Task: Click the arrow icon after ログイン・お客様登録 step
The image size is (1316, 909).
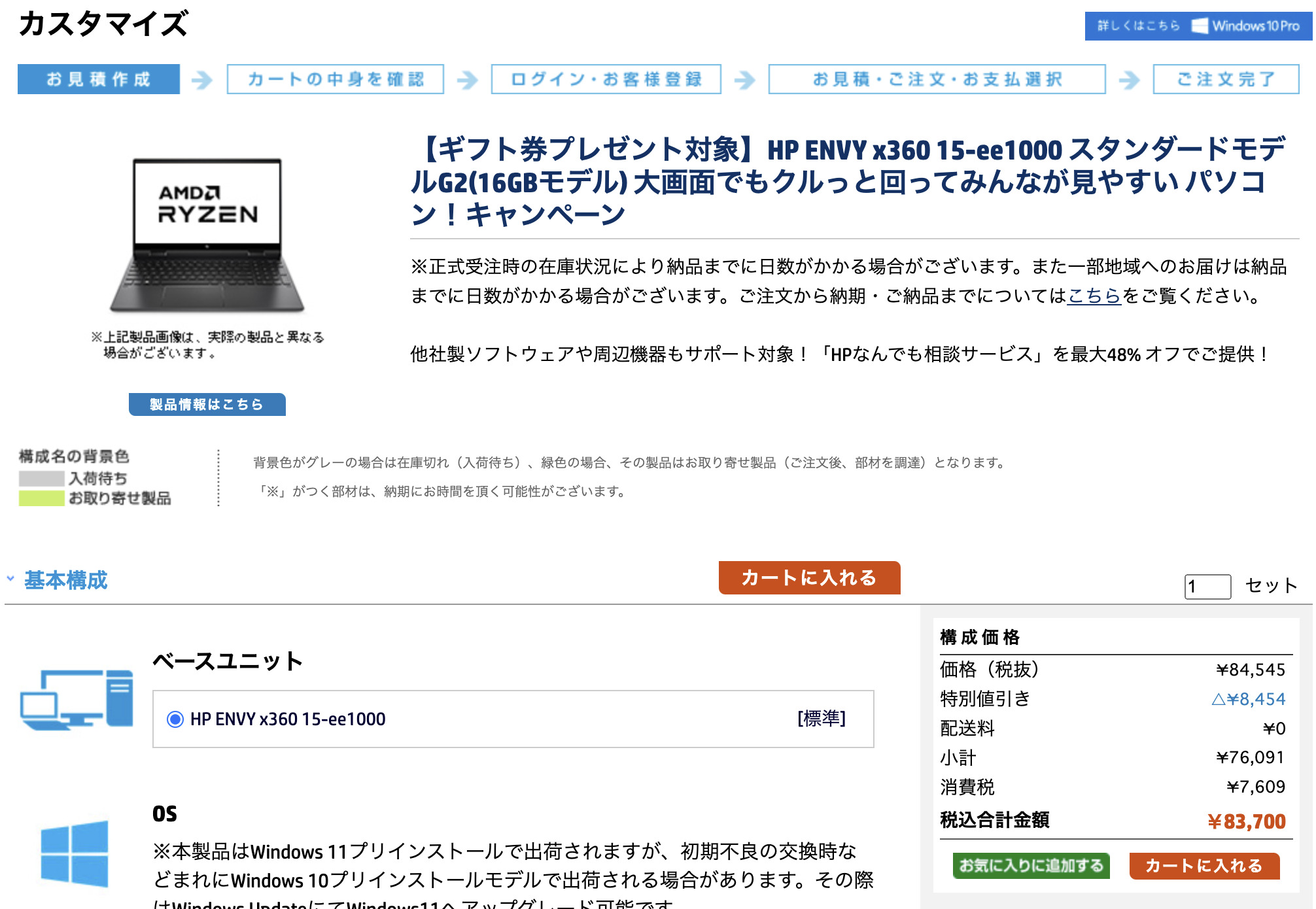Action: [745, 80]
